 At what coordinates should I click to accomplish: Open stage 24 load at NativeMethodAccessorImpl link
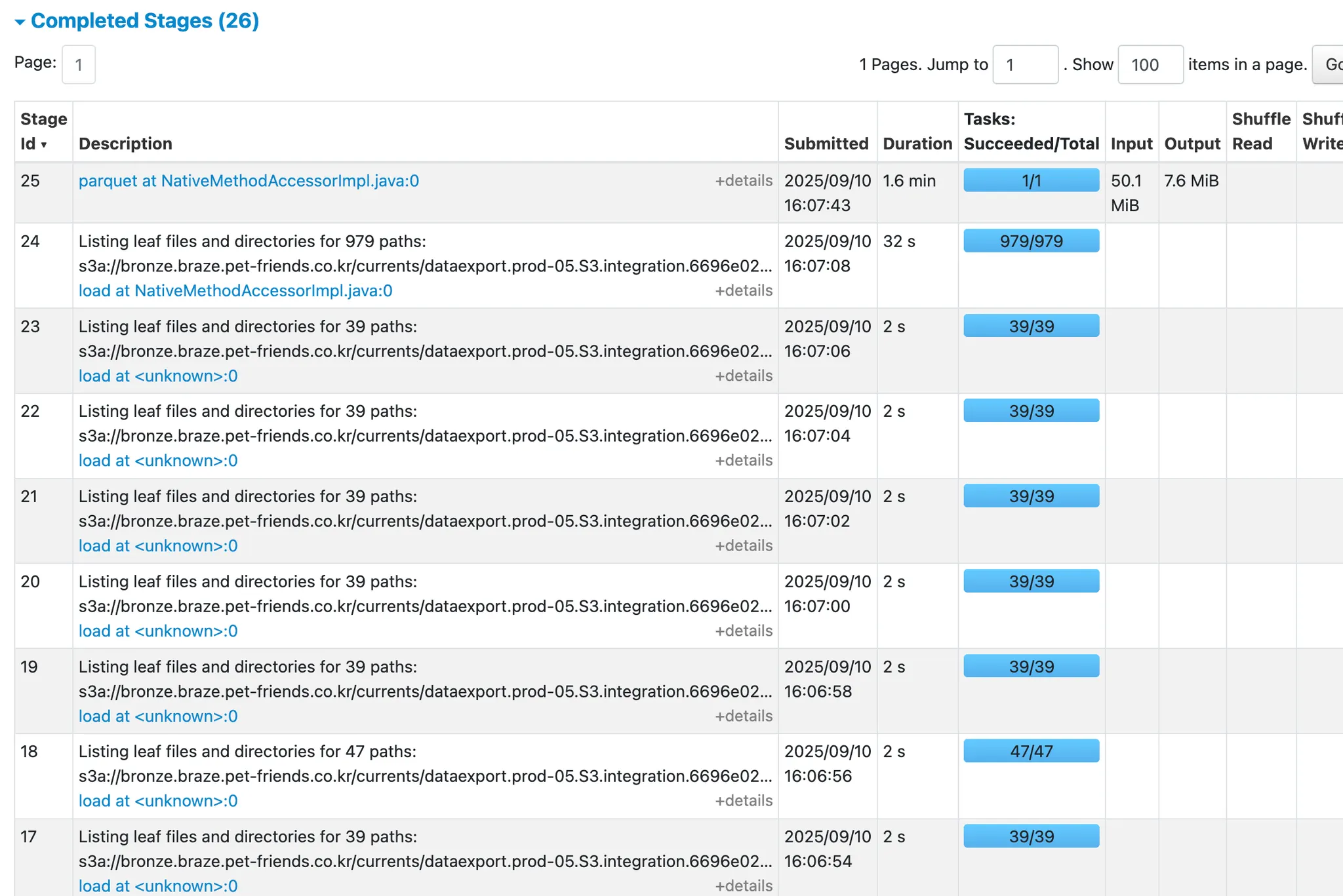235,290
